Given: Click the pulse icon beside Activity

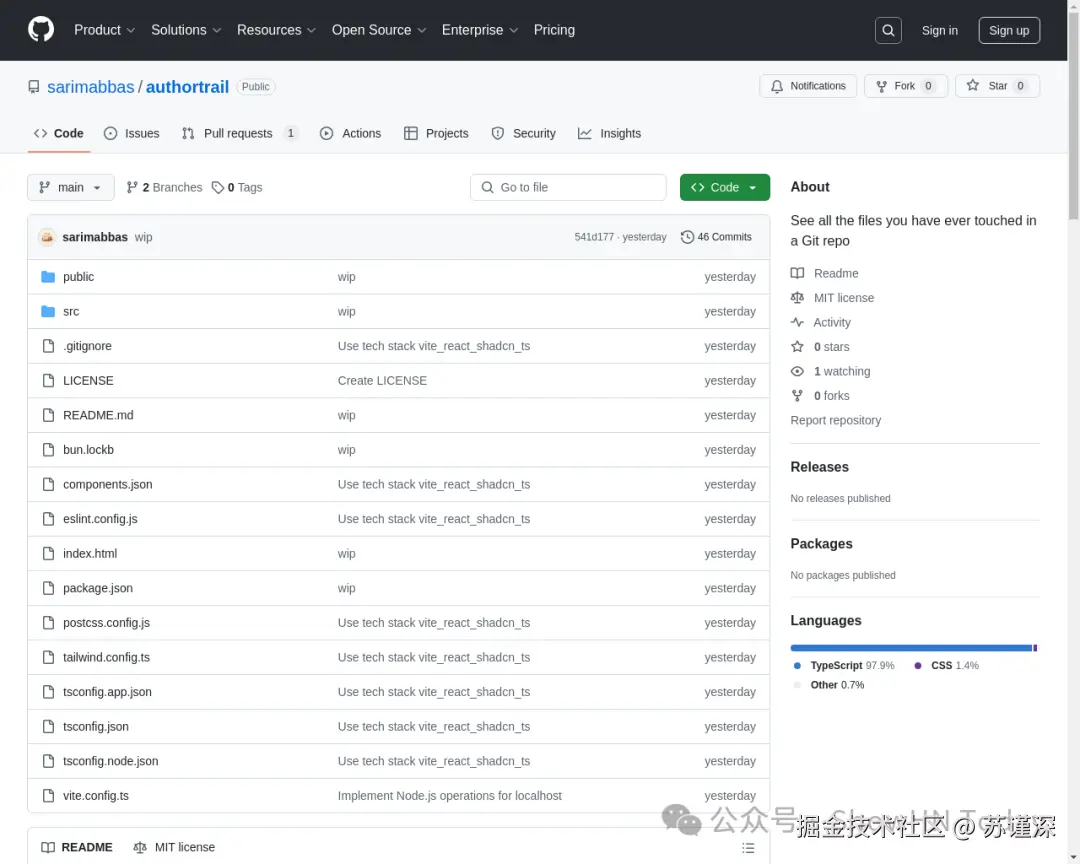Looking at the screenshot, I should (x=797, y=322).
